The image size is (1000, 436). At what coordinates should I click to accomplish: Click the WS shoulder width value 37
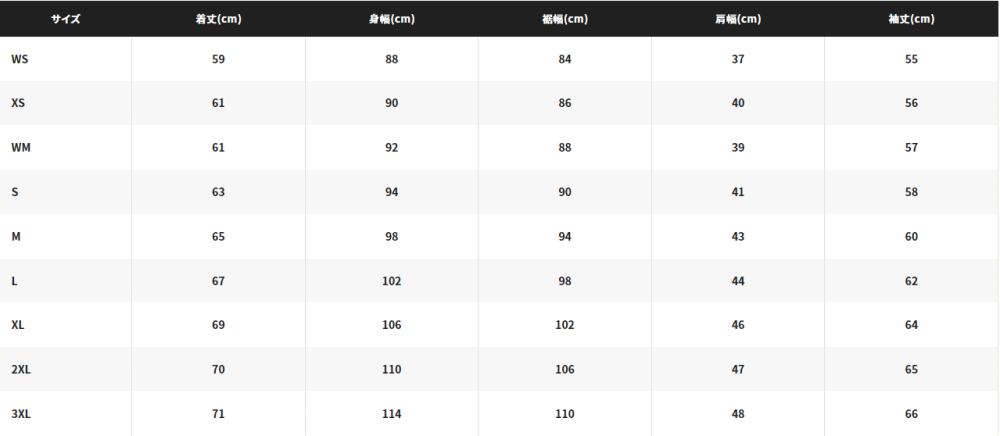point(738,59)
